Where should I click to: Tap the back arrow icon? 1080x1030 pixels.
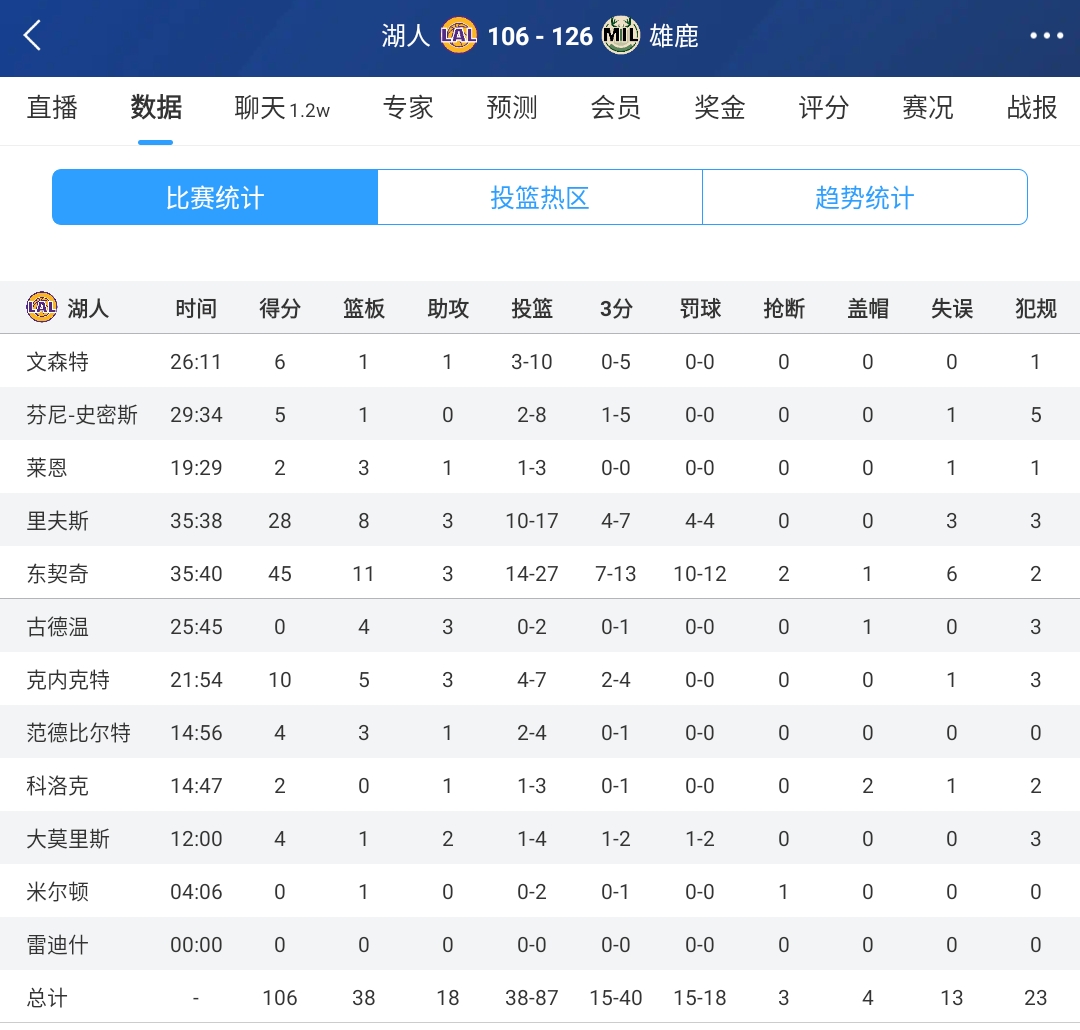pyautogui.click(x=33, y=37)
